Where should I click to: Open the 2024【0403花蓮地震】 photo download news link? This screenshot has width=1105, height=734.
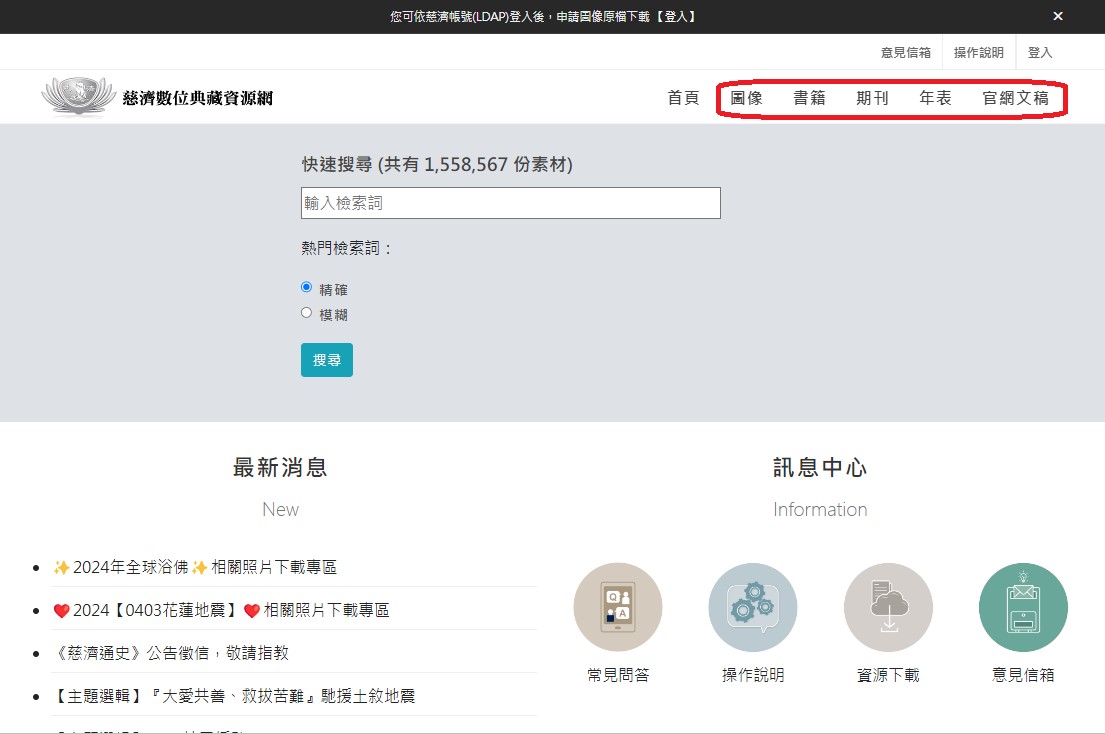pyautogui.click(x=221, y=610)
